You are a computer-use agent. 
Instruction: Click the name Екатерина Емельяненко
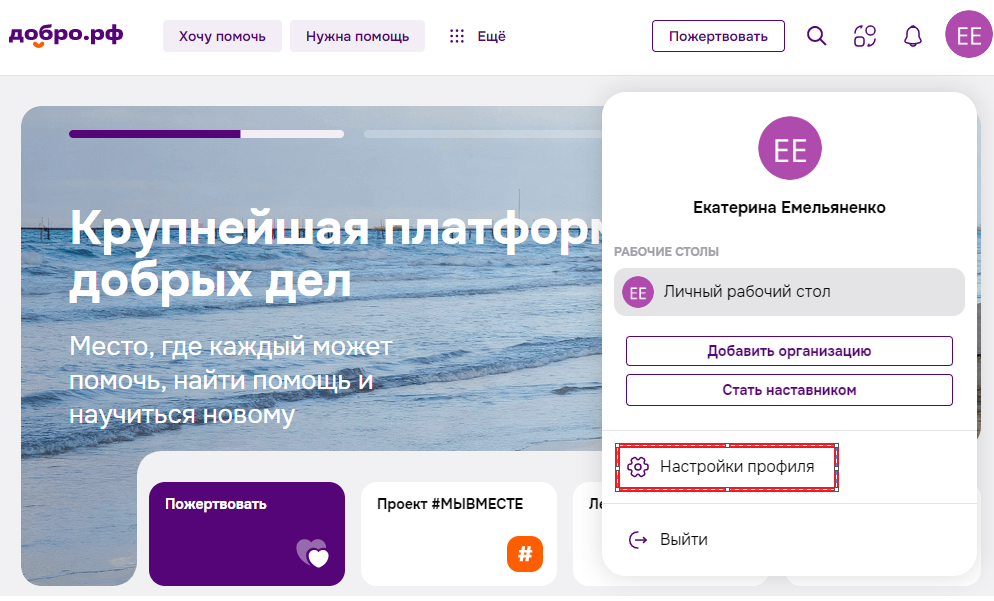tap(789, 208)
